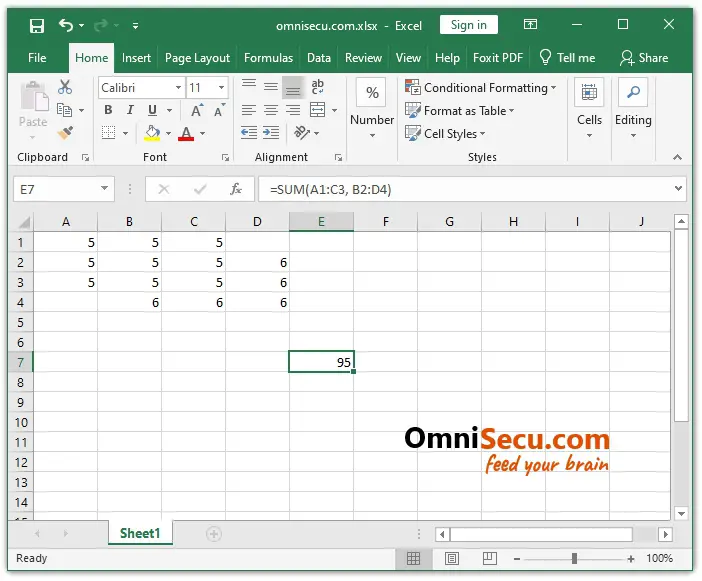Click the Ribbon Display Options icon
Screen dimensions: 702x581
click(530, 24)
